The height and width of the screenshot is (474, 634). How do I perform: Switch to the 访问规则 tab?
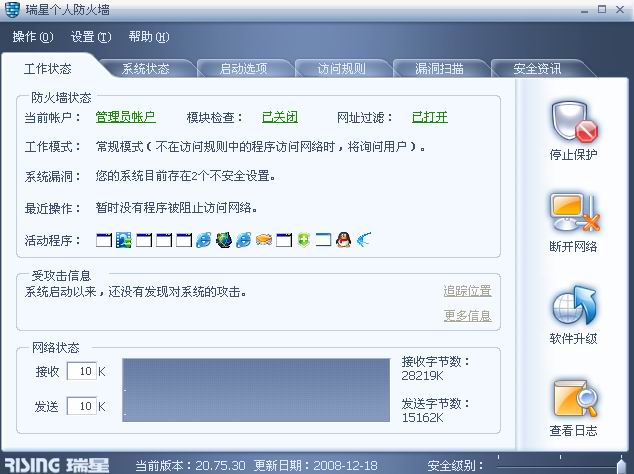point(341,68)
